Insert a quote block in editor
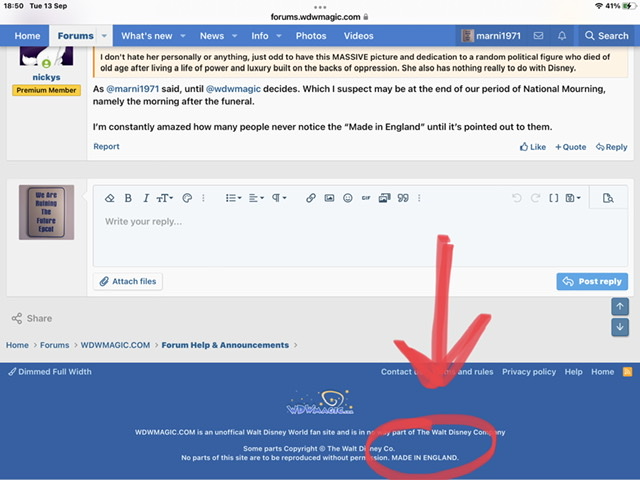 coord(403,198)
